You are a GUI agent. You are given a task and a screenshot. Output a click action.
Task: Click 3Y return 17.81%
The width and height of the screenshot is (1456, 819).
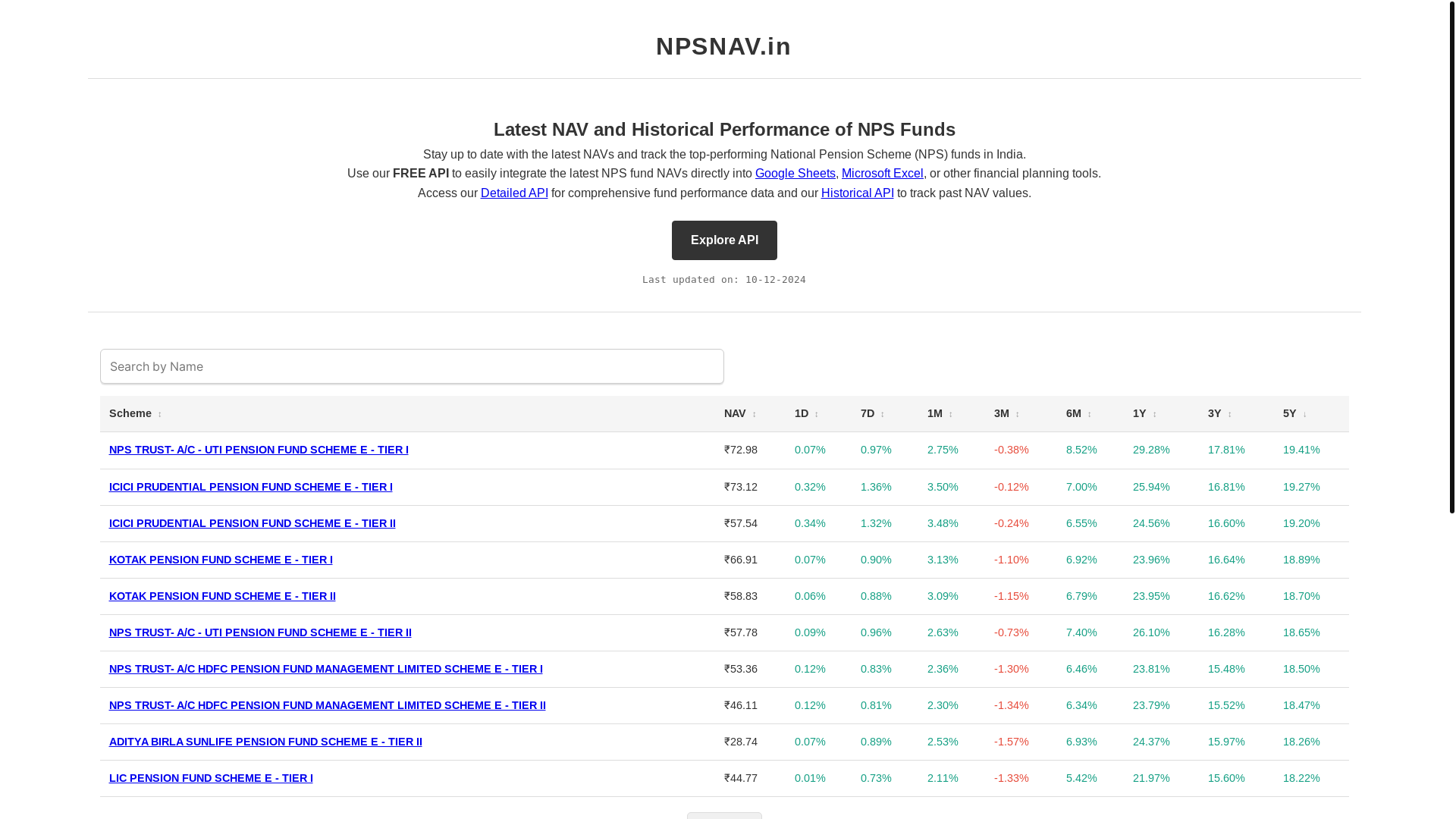[x=1226, y=450]
